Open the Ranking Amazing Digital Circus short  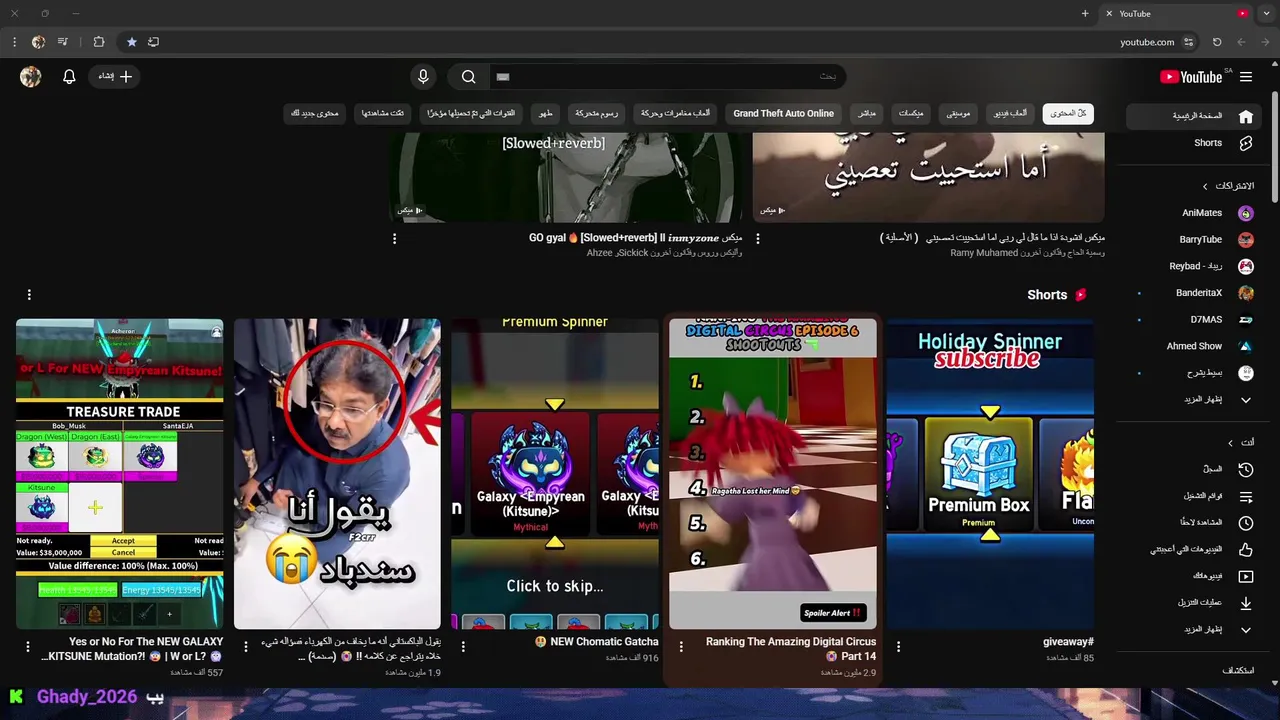(x=773, y=474)
